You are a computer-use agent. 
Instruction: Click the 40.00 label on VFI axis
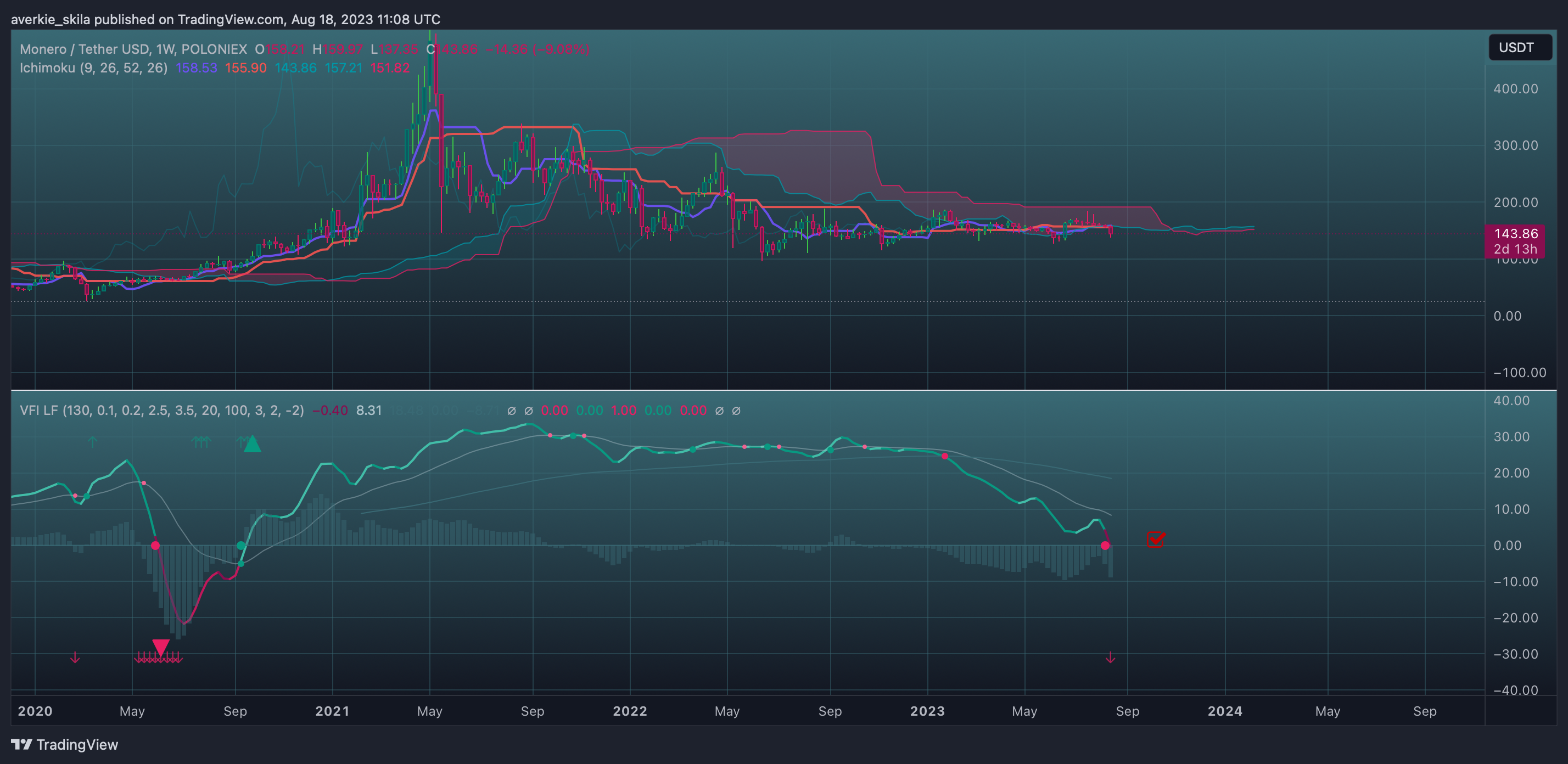(1511, 400)
